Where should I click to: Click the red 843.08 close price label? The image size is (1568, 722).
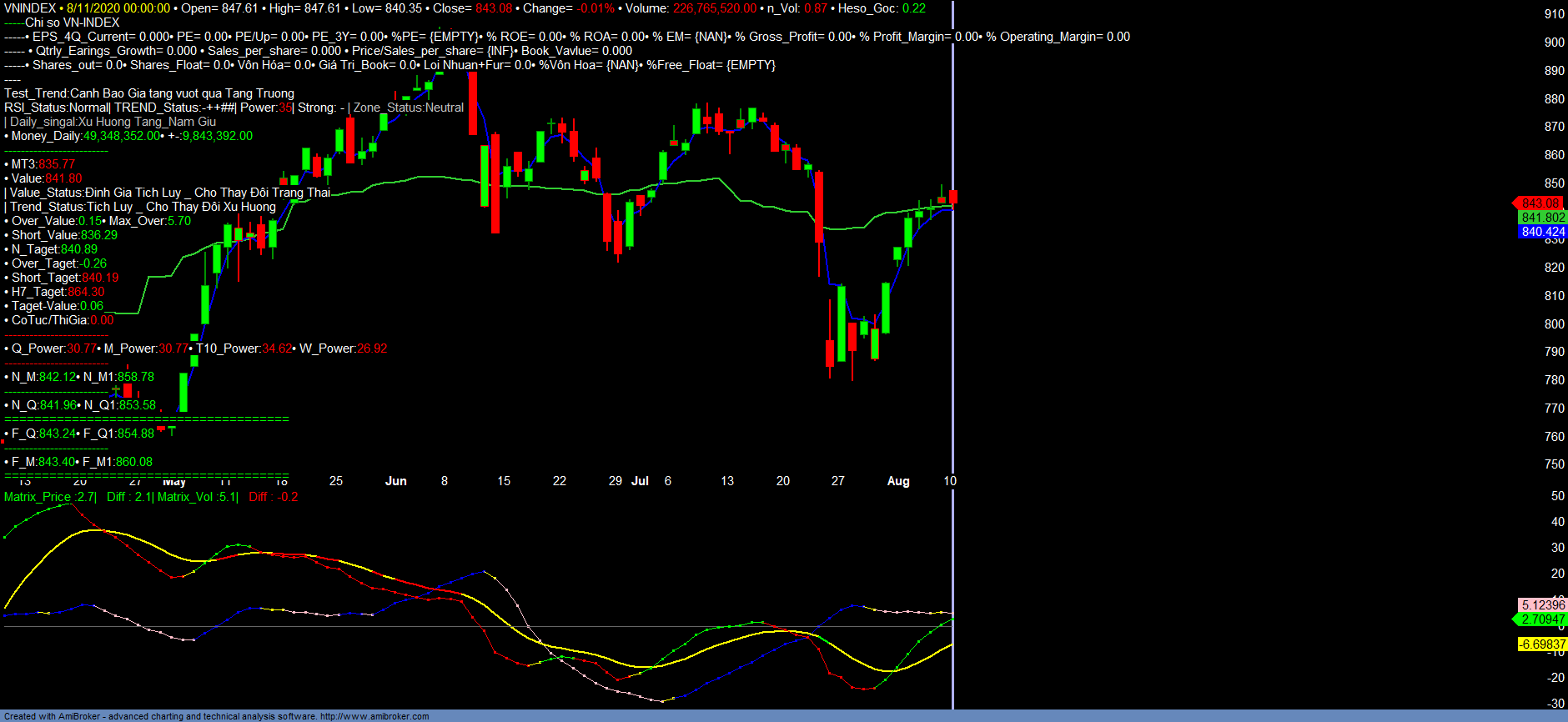(x=1540, y=203)
